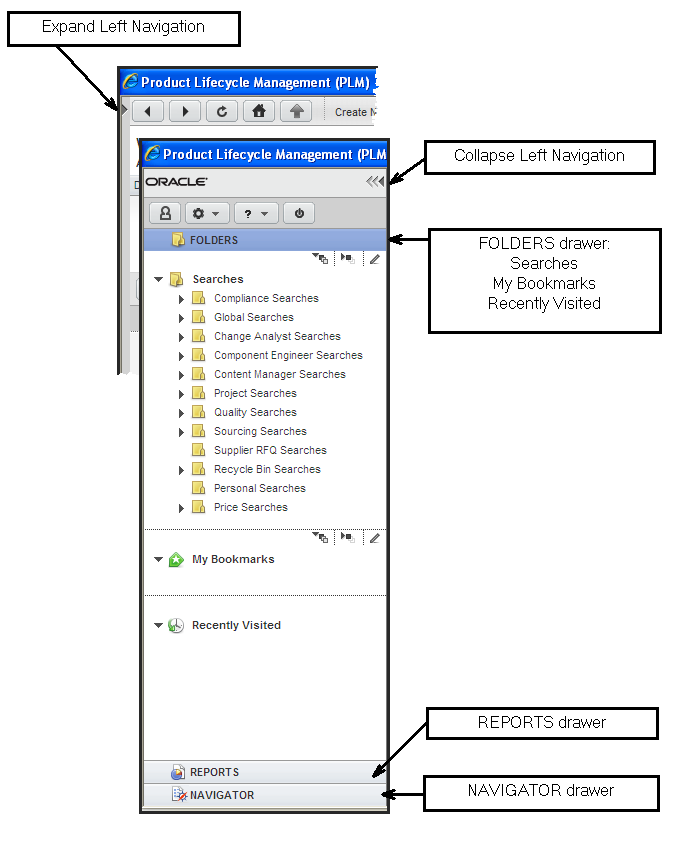Open the Help question mark dropdown
Image resolution: width=684 pixels, height=860 pixels.
click(x=256, y=213)
